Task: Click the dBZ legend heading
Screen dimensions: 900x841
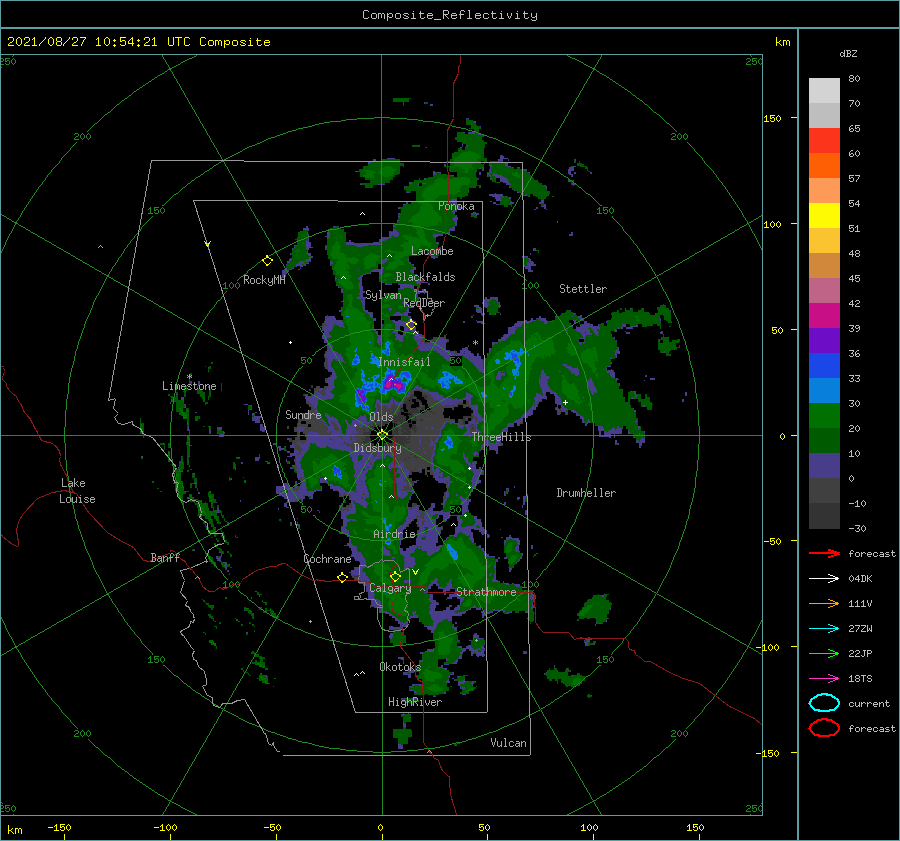Action: tap(848, 54)
